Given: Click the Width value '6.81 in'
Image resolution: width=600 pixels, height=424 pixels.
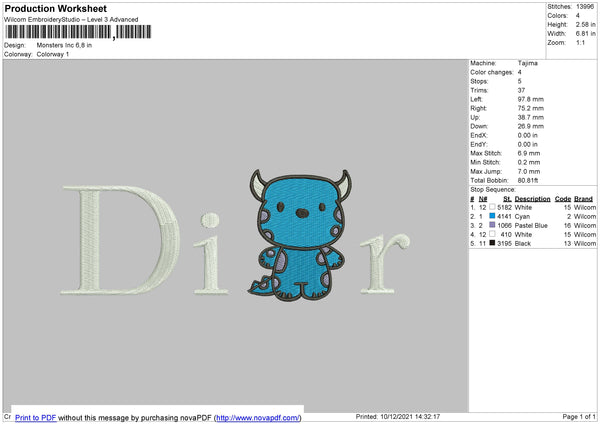Looking at the screenshot, I should 585,34.
